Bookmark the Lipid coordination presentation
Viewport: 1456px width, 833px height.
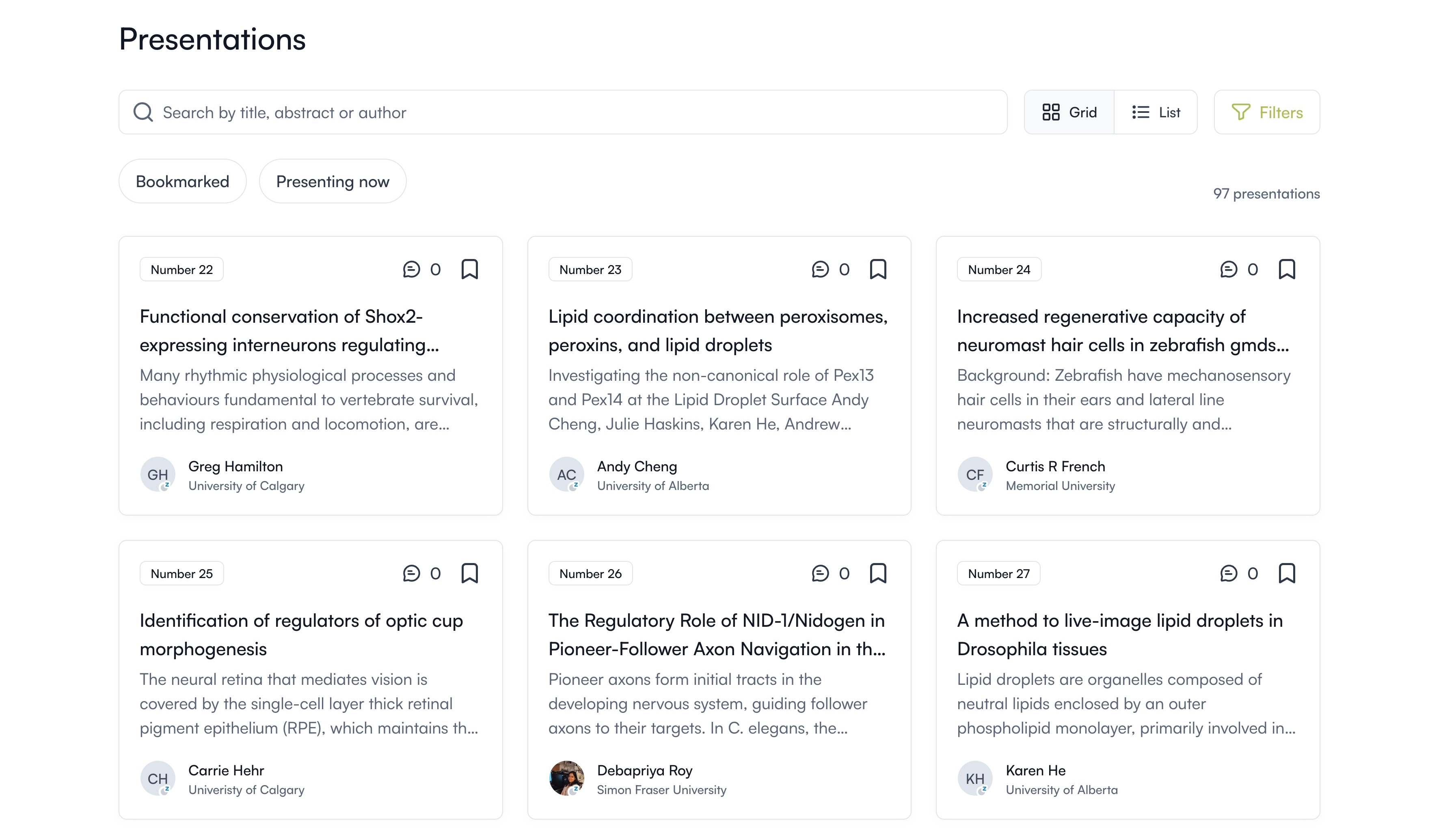[x=877, y=270]
